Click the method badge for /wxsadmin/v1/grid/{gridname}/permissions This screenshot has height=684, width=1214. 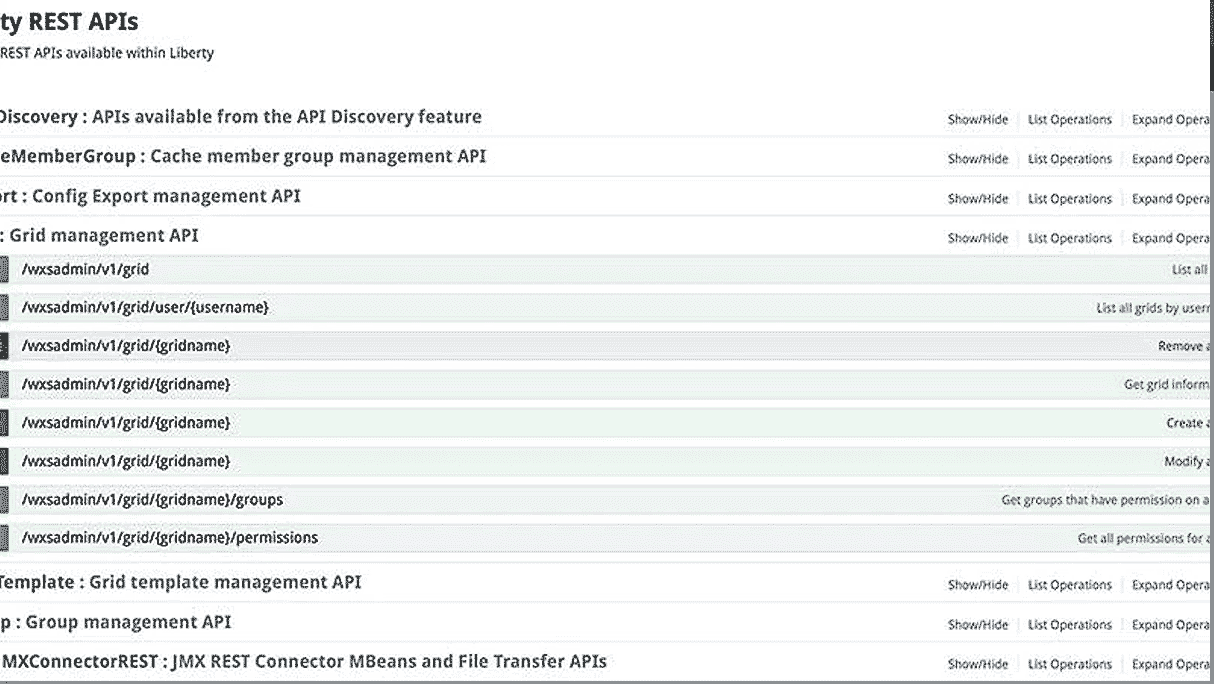coord(6,537)
